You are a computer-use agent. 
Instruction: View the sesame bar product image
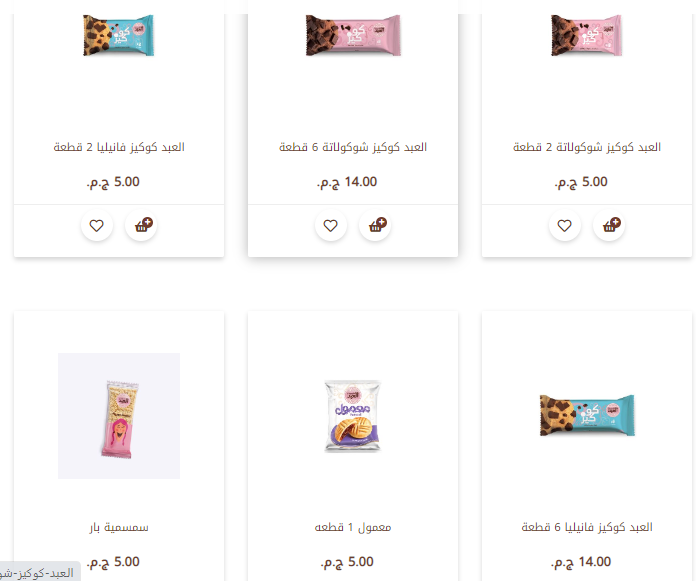119,416
